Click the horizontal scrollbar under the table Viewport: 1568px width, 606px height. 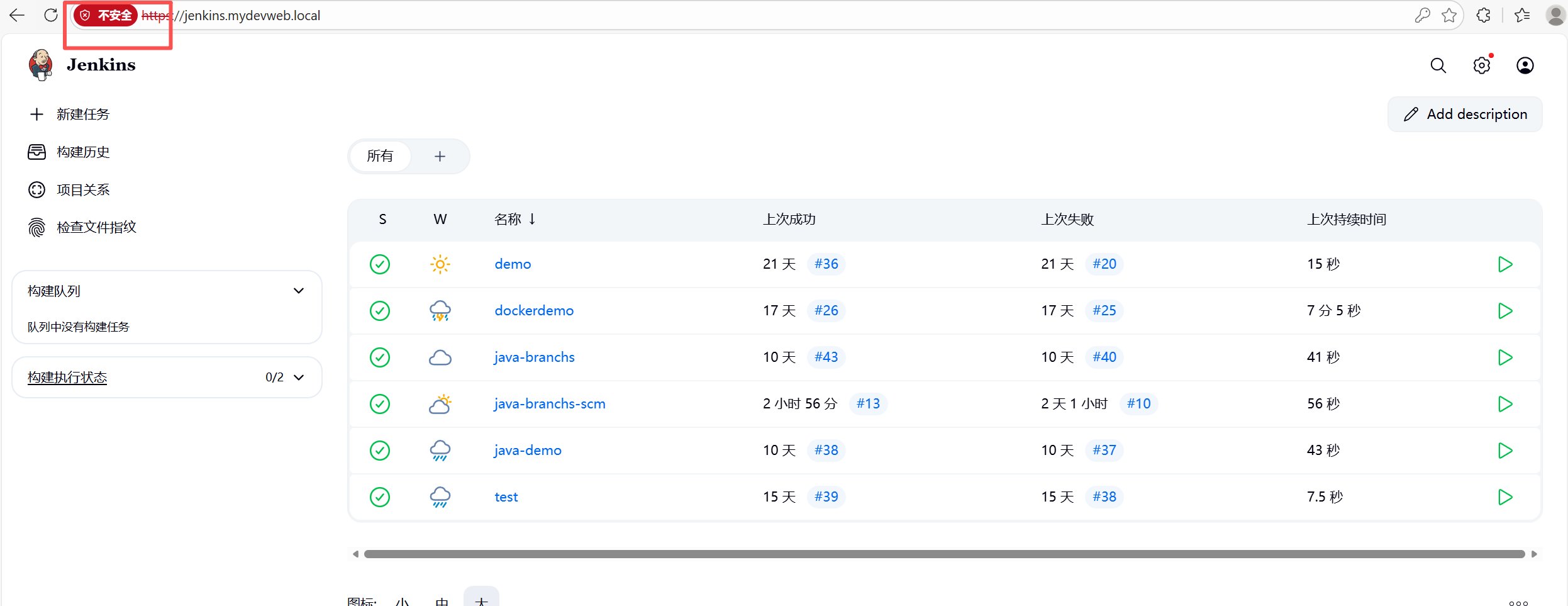[x=943, y=554]
